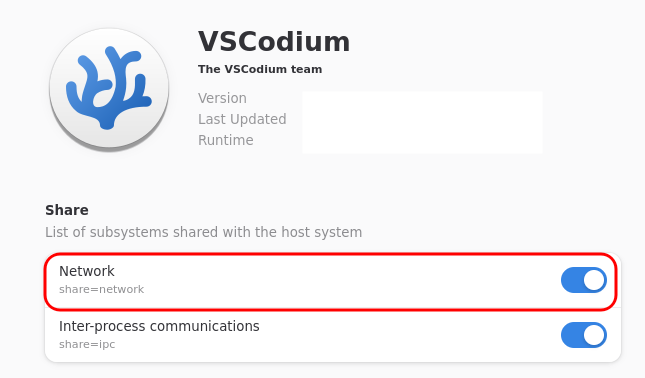This screenshot has width=645, height=378.
Task: Click the VSCodium application title
Action: tap(274, 42)
